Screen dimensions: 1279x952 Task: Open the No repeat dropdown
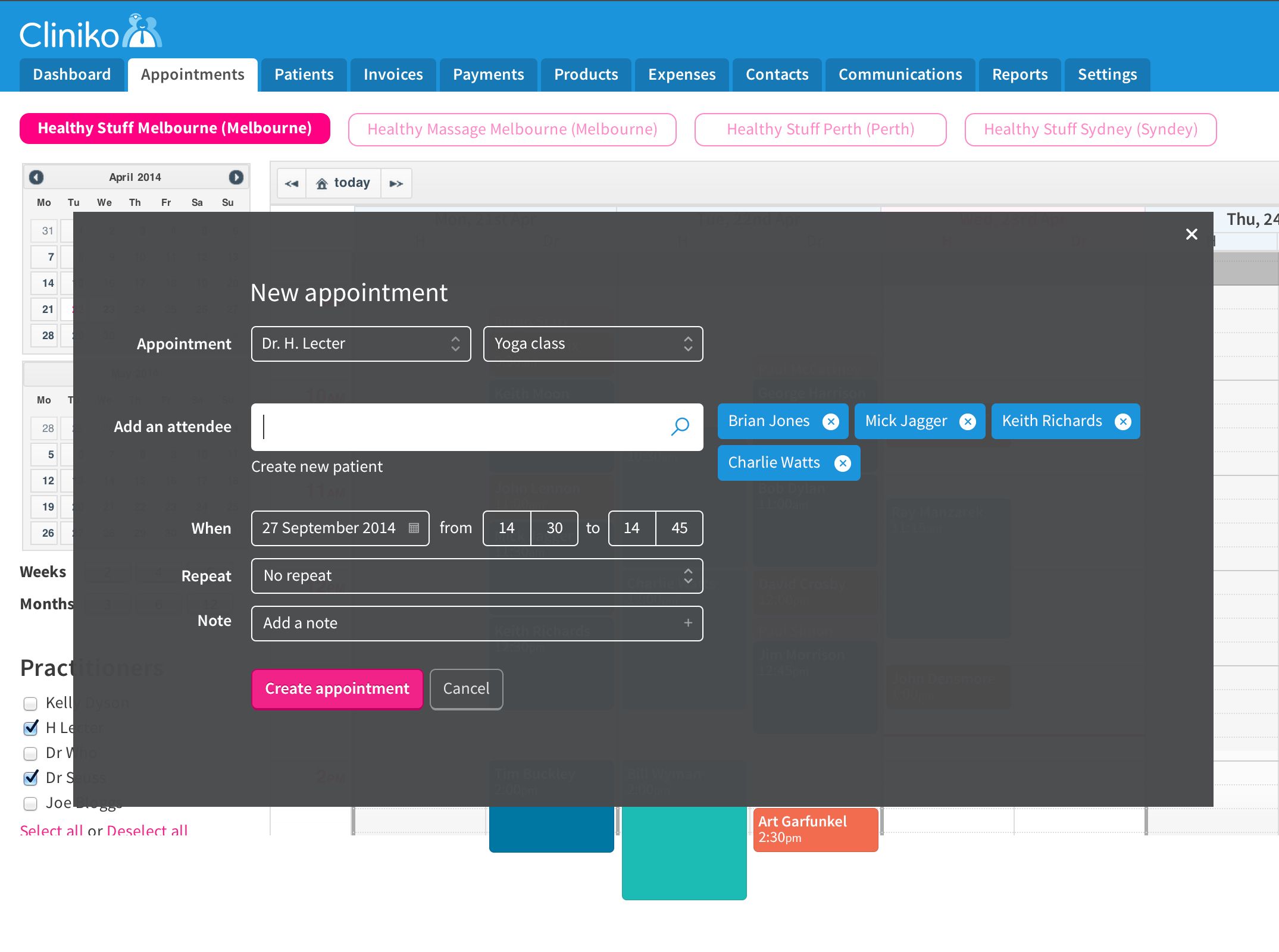click(x=477, y=576)
